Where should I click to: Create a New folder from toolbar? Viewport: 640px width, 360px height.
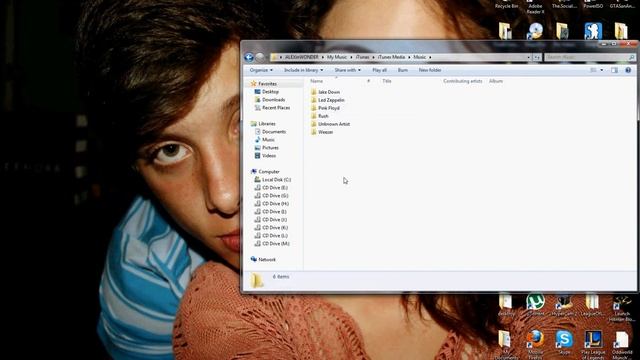pos(430,70)
